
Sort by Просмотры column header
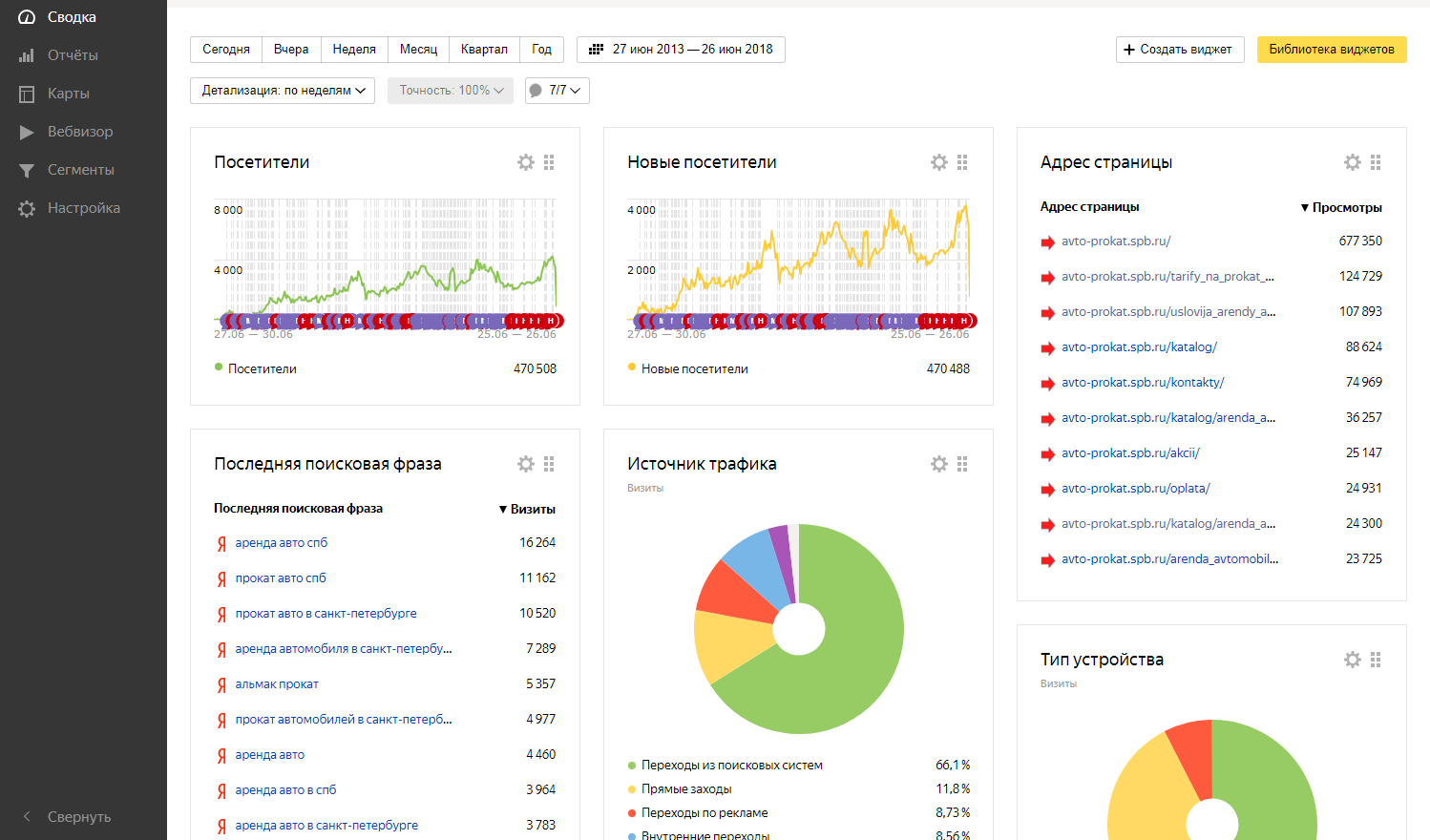(1341, 207)
